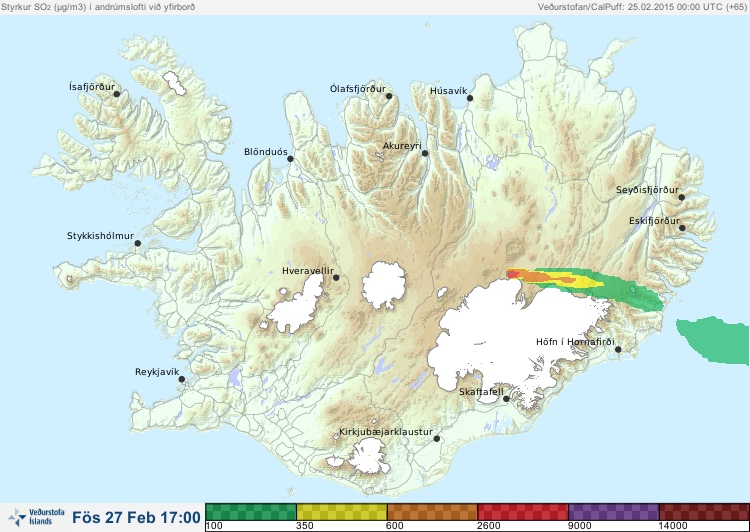Click the Eskifjörður marker dot
This screenshot has width=750, height=532.
click(x=682, y=228)
